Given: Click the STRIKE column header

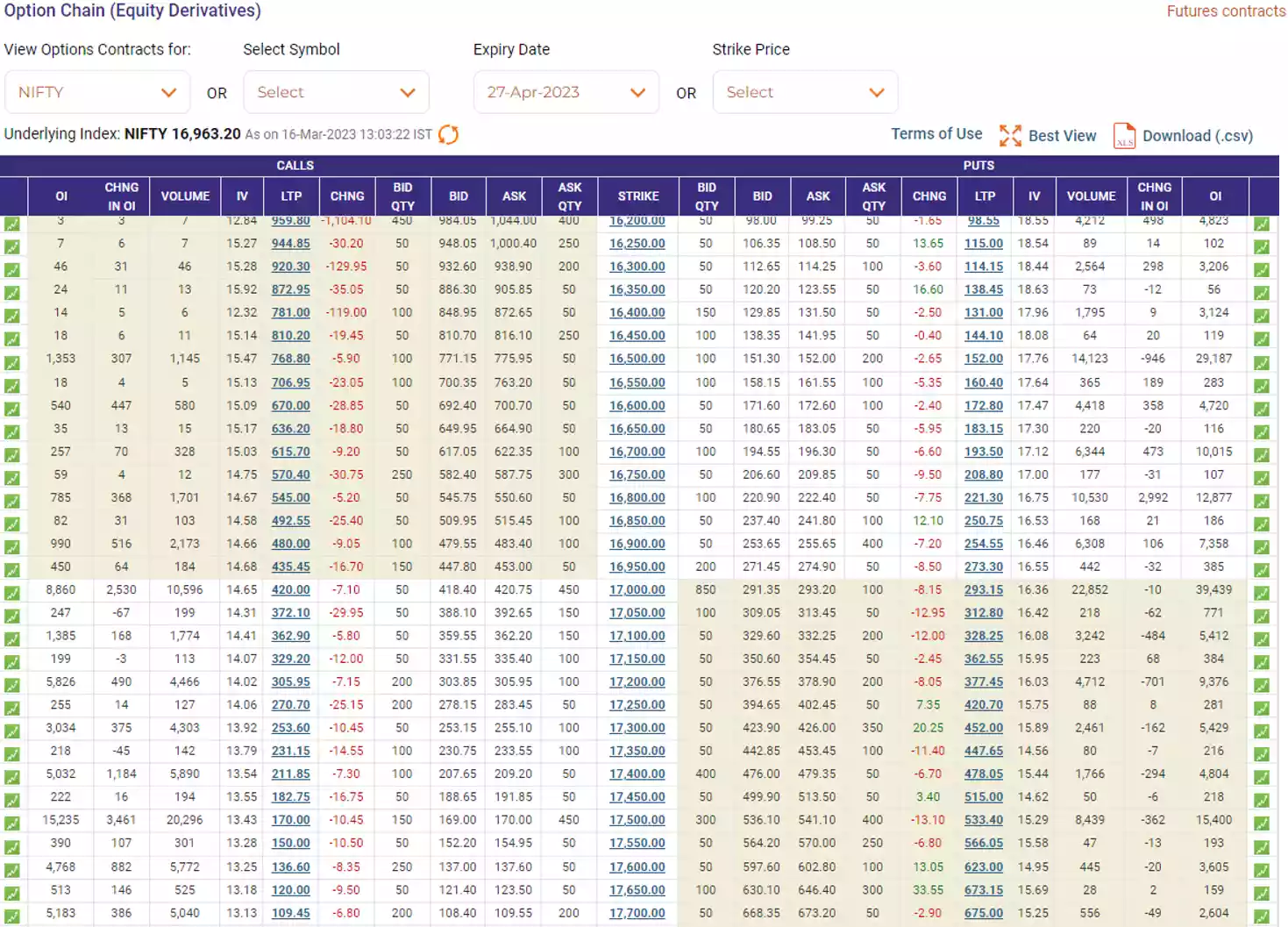Looking at the screenshot, I should [x=638, y=196].
